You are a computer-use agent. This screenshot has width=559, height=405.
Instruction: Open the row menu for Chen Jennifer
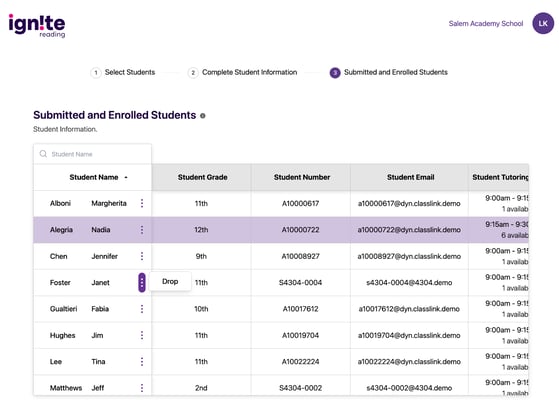tap(142, 256)
